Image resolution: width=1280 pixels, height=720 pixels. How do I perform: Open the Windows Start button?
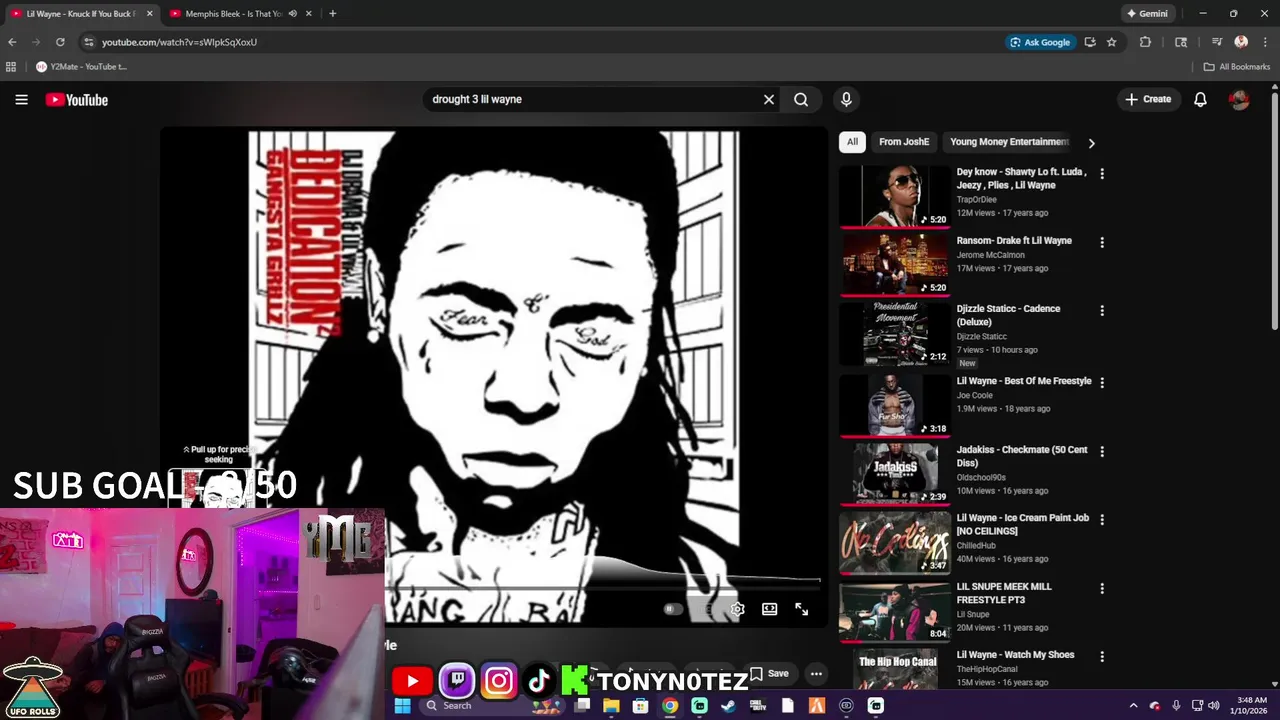(x=402, y=705)
